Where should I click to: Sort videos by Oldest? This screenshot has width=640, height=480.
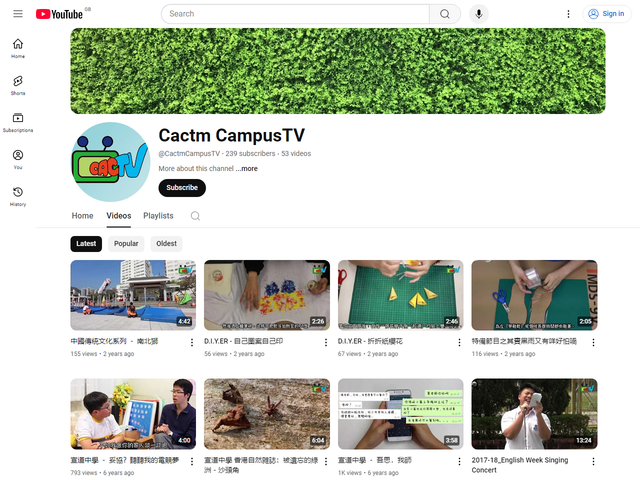(x=166, y=243)
